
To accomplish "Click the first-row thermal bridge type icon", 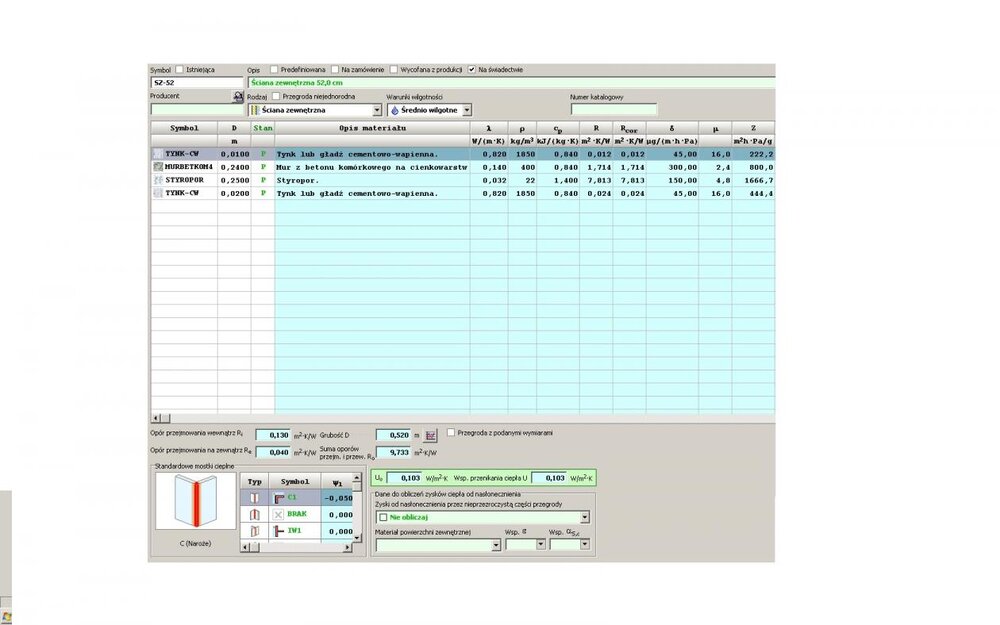I will pyautogui.click(x=254, y=497).
